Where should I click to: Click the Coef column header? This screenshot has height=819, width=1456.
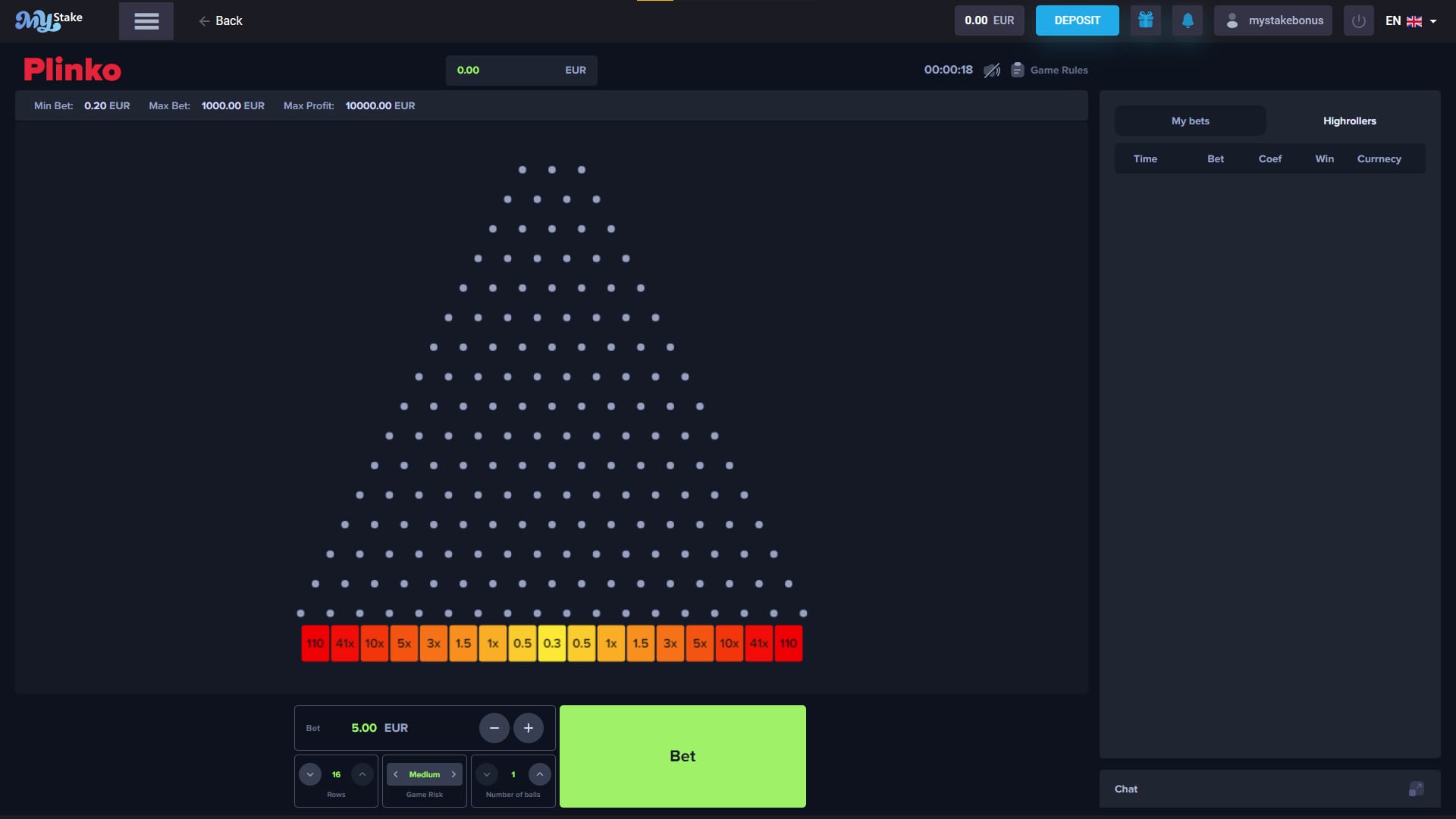pos(1270,158)
